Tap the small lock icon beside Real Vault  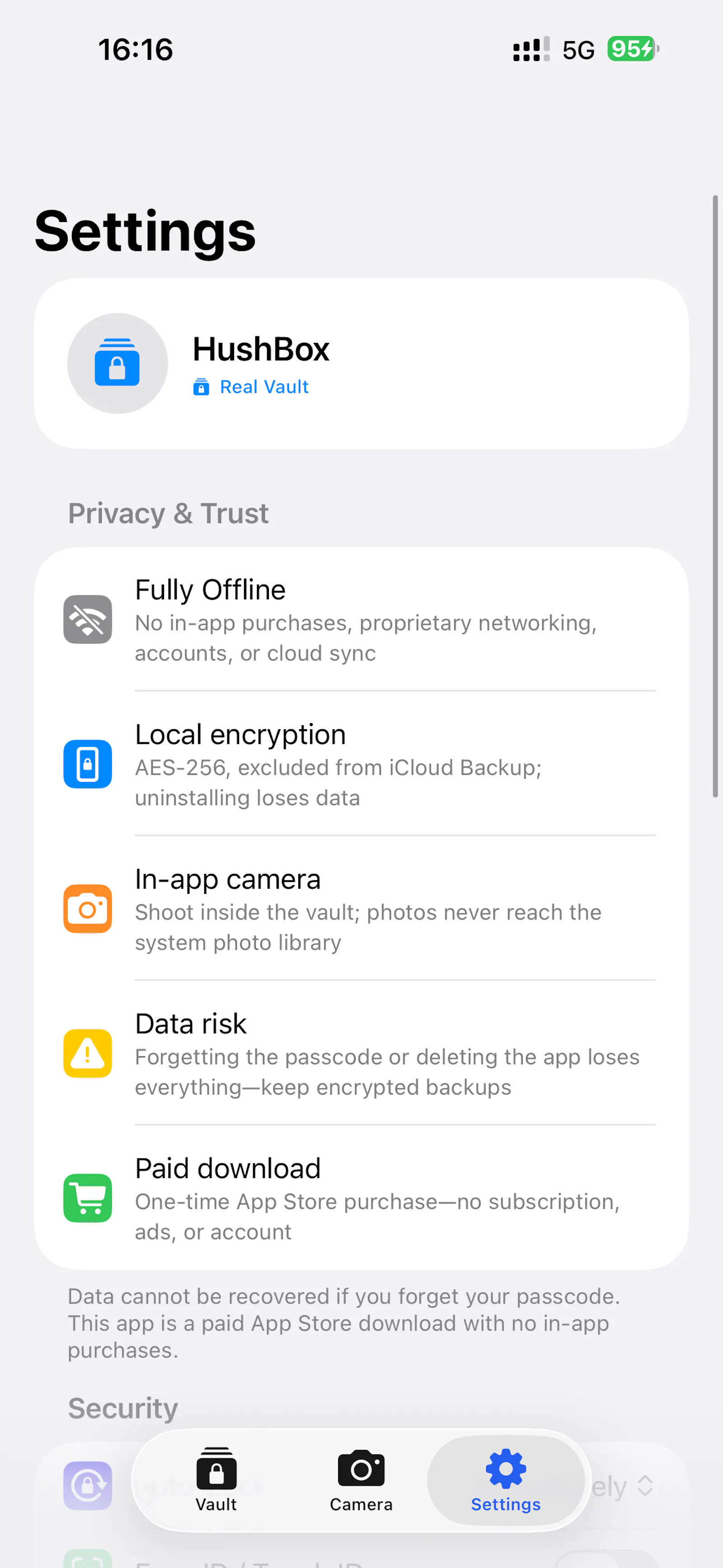202,387
